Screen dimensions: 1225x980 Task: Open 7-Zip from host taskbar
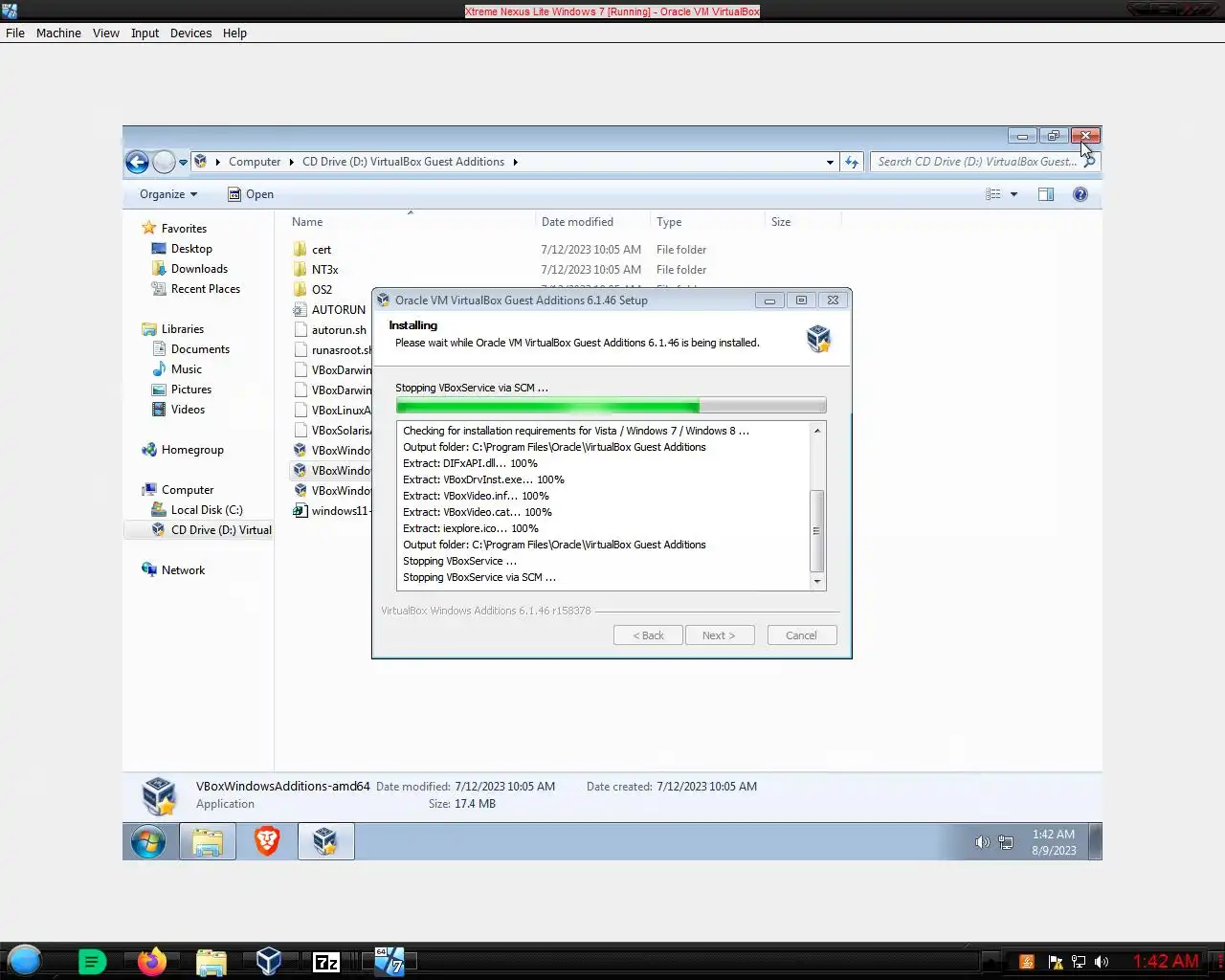[x=326, y=962]
